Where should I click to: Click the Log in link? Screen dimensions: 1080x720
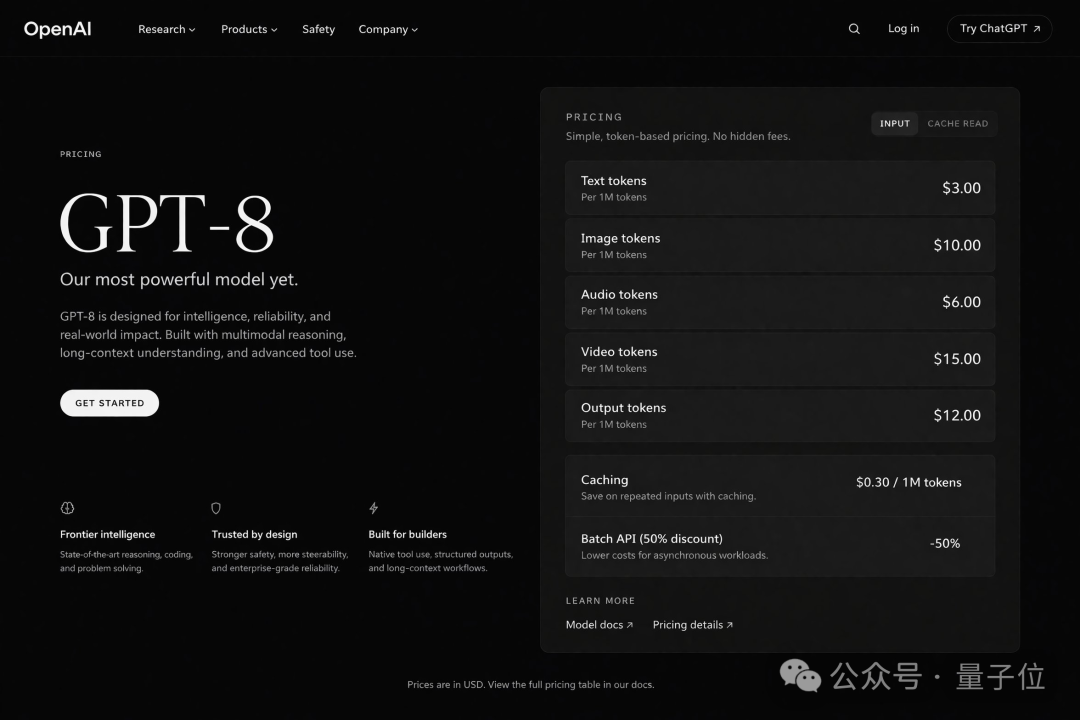pyautogui.click(x=903, y=29)
